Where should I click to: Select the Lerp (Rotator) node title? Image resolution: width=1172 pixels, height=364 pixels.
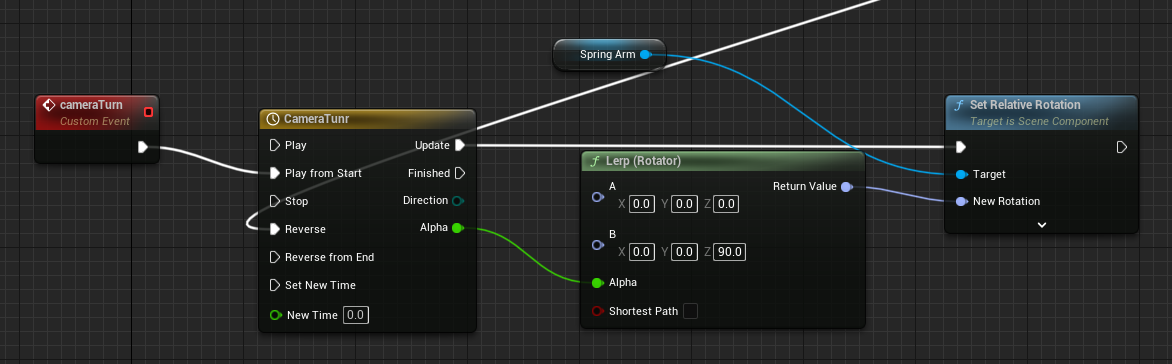pyautogui.click(x=645, y=161)
